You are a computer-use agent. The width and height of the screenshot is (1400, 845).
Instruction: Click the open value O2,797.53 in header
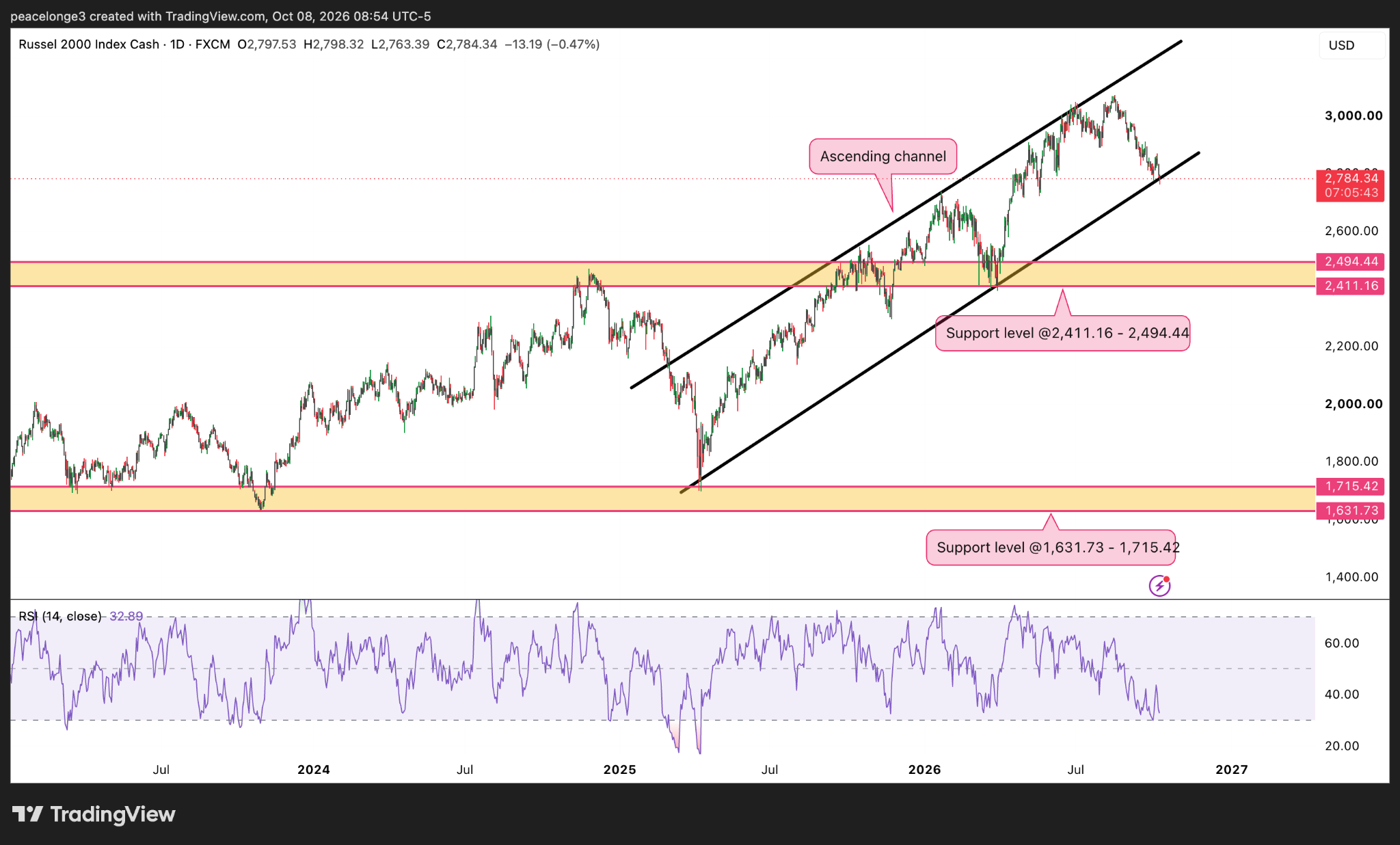267,44
